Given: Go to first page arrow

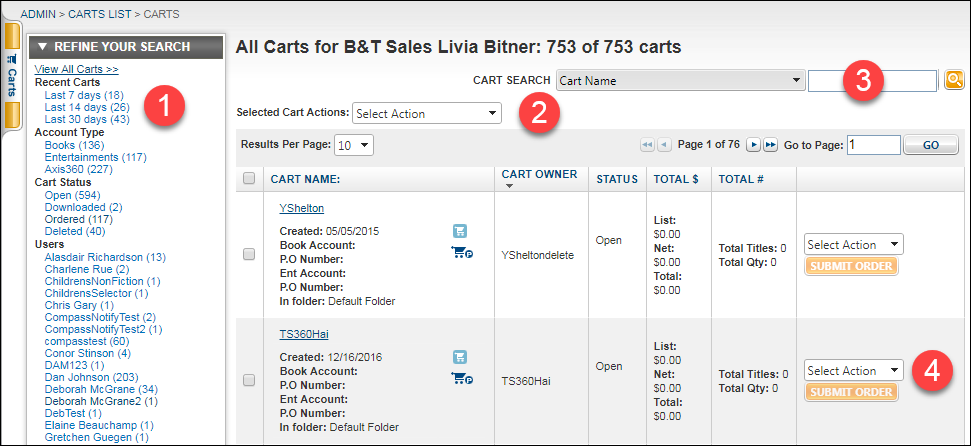Looking at the screenshot, I should [647, 145].
